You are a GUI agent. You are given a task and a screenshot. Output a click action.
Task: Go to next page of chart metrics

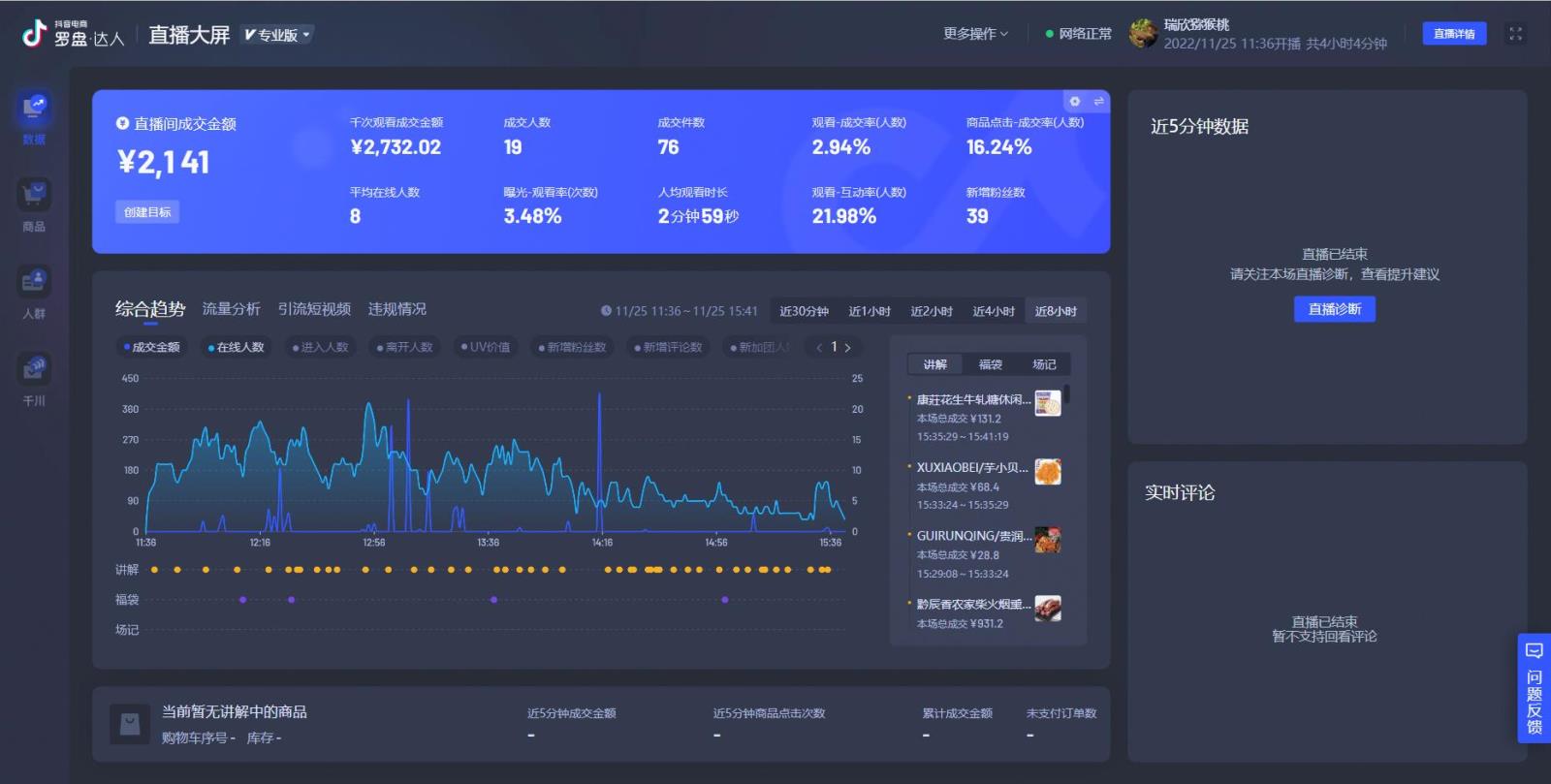(848, 347)
